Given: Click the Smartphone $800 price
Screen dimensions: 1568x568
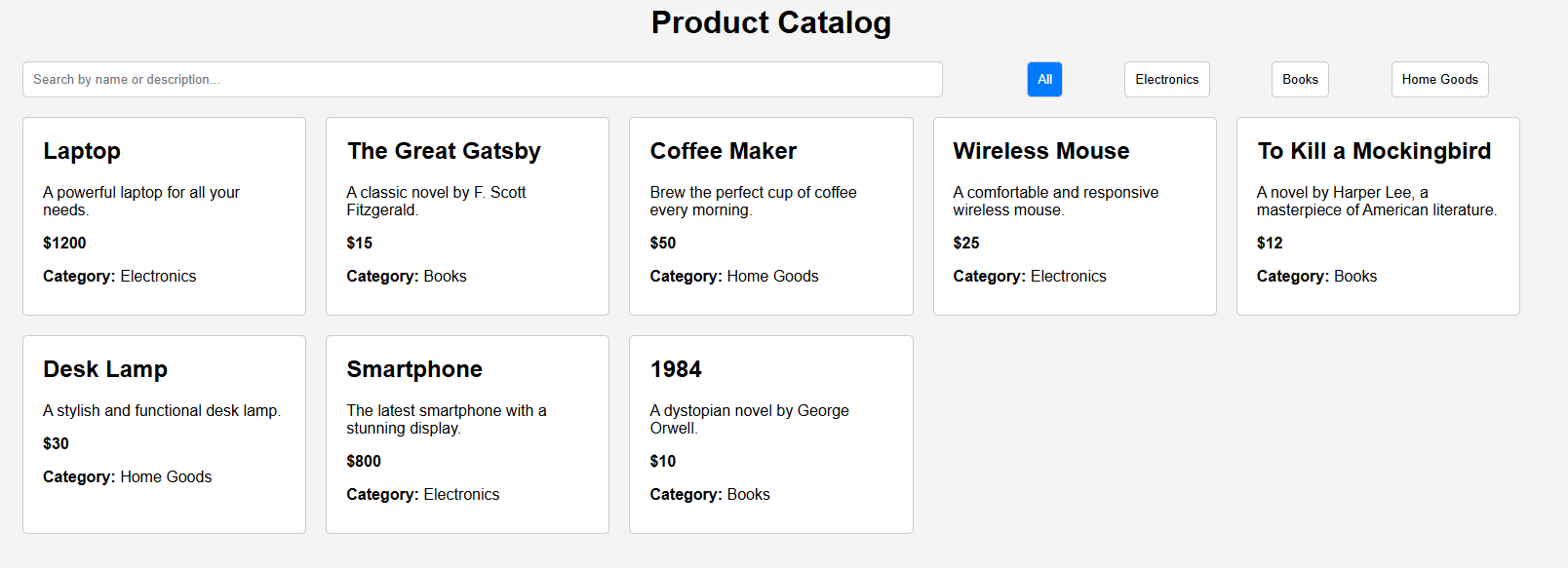Looking at the screenshot, I should [364, 461].
